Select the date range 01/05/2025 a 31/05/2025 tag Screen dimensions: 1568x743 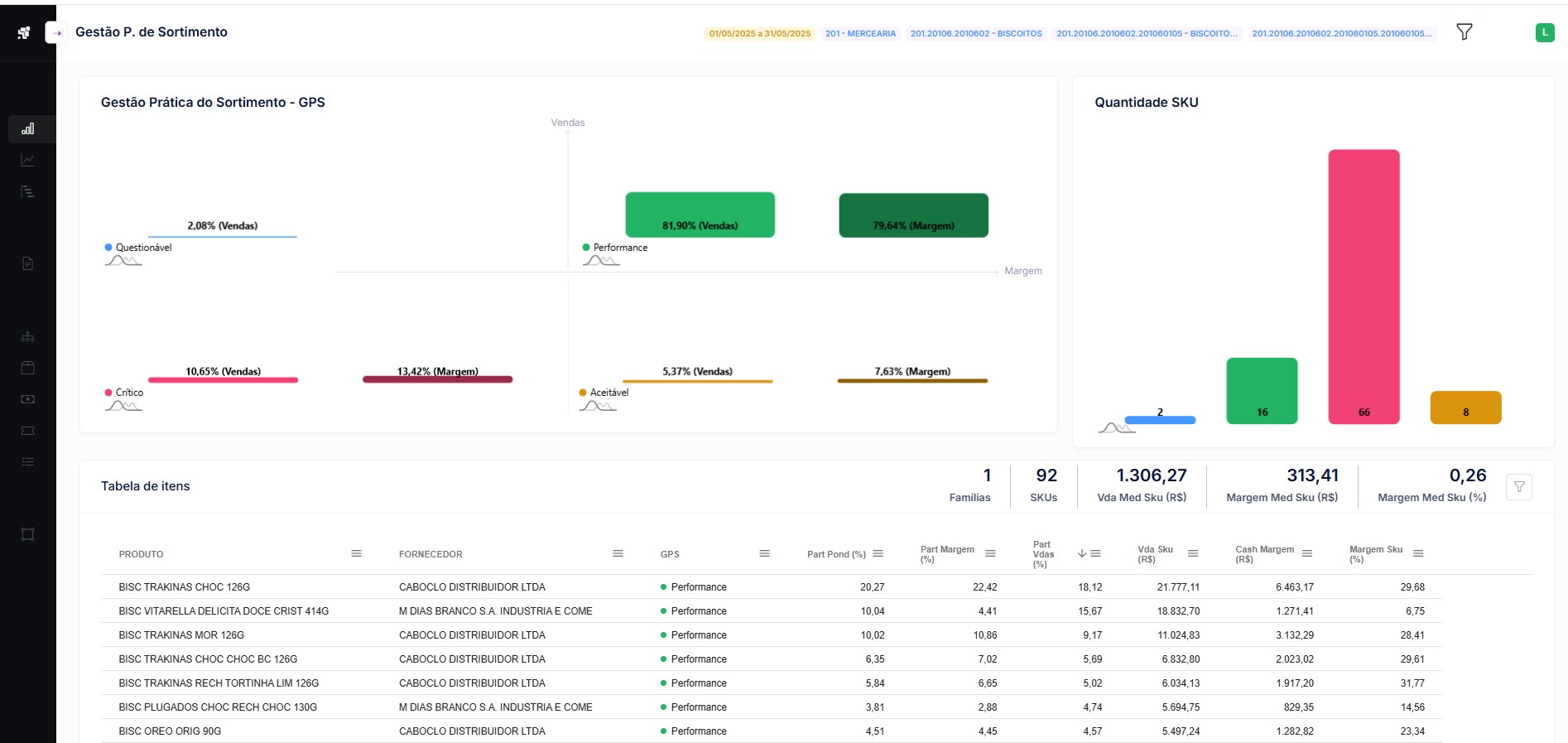point(759,34)
